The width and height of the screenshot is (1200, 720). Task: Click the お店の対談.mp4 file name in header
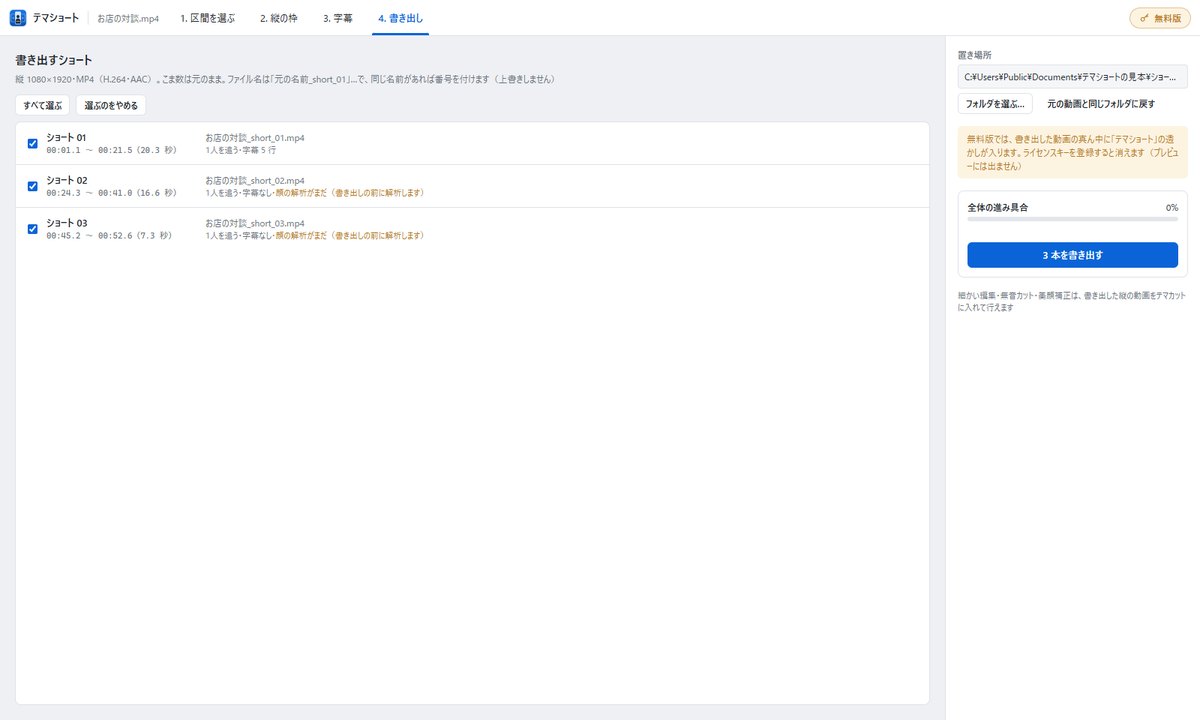coord(128,19)
